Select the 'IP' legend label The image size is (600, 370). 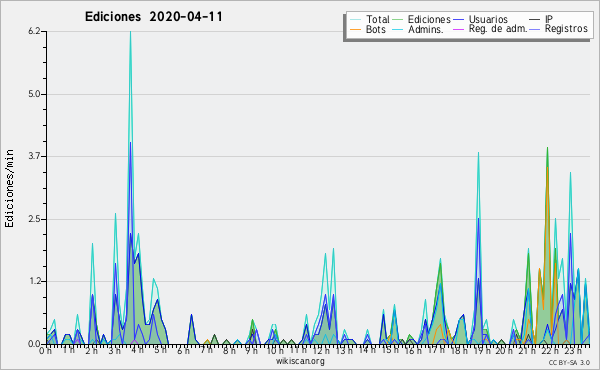point(549,19)
